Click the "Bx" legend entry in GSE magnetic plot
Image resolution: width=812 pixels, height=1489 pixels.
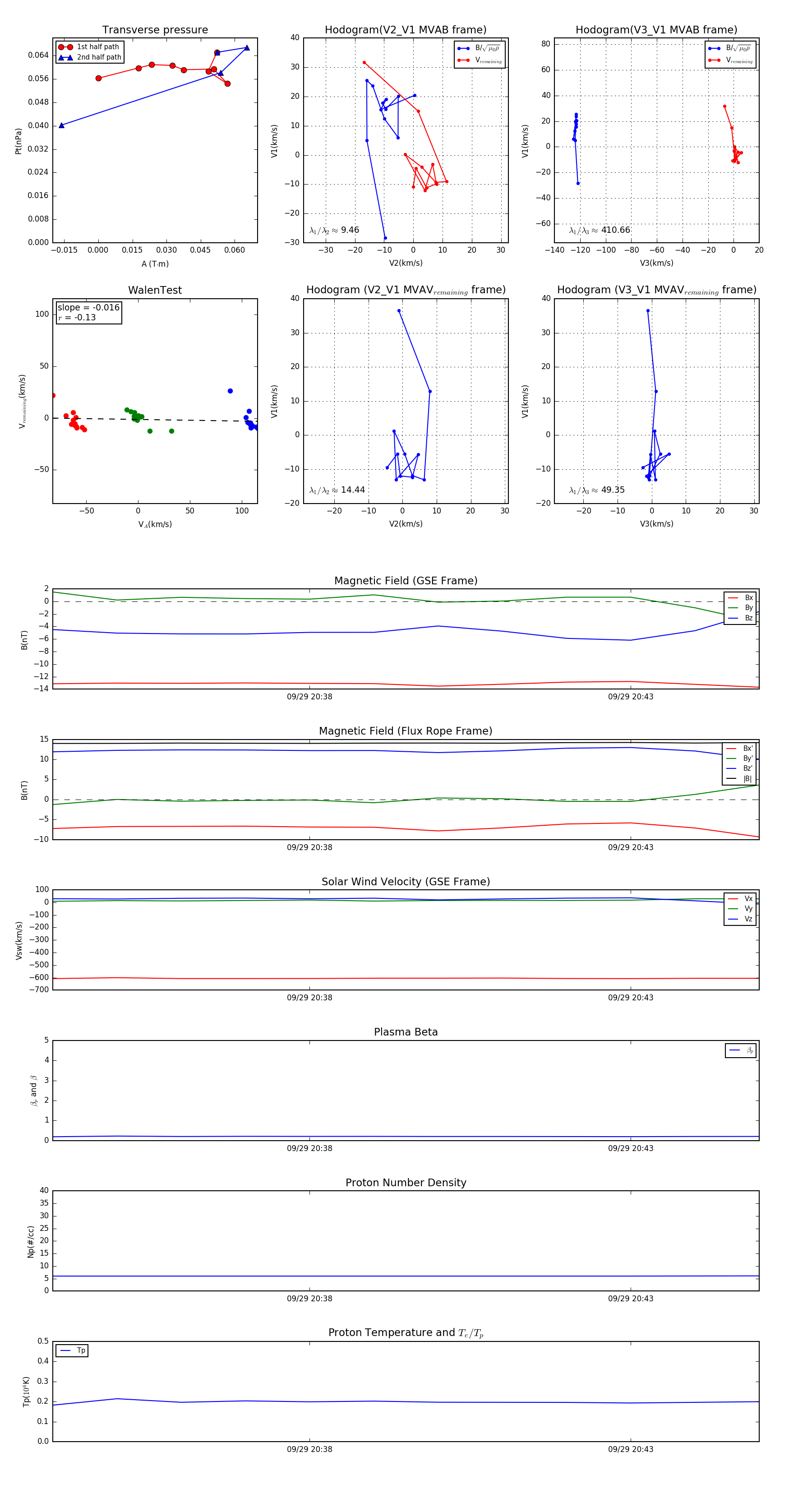740,598
